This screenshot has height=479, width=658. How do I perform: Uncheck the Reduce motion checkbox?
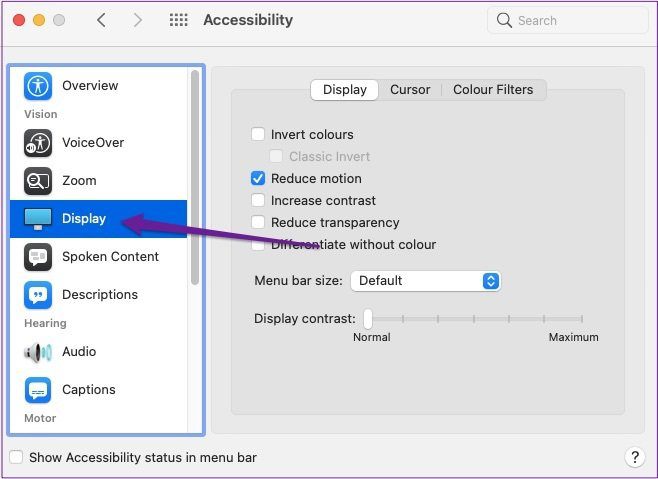tap(258, 178)
